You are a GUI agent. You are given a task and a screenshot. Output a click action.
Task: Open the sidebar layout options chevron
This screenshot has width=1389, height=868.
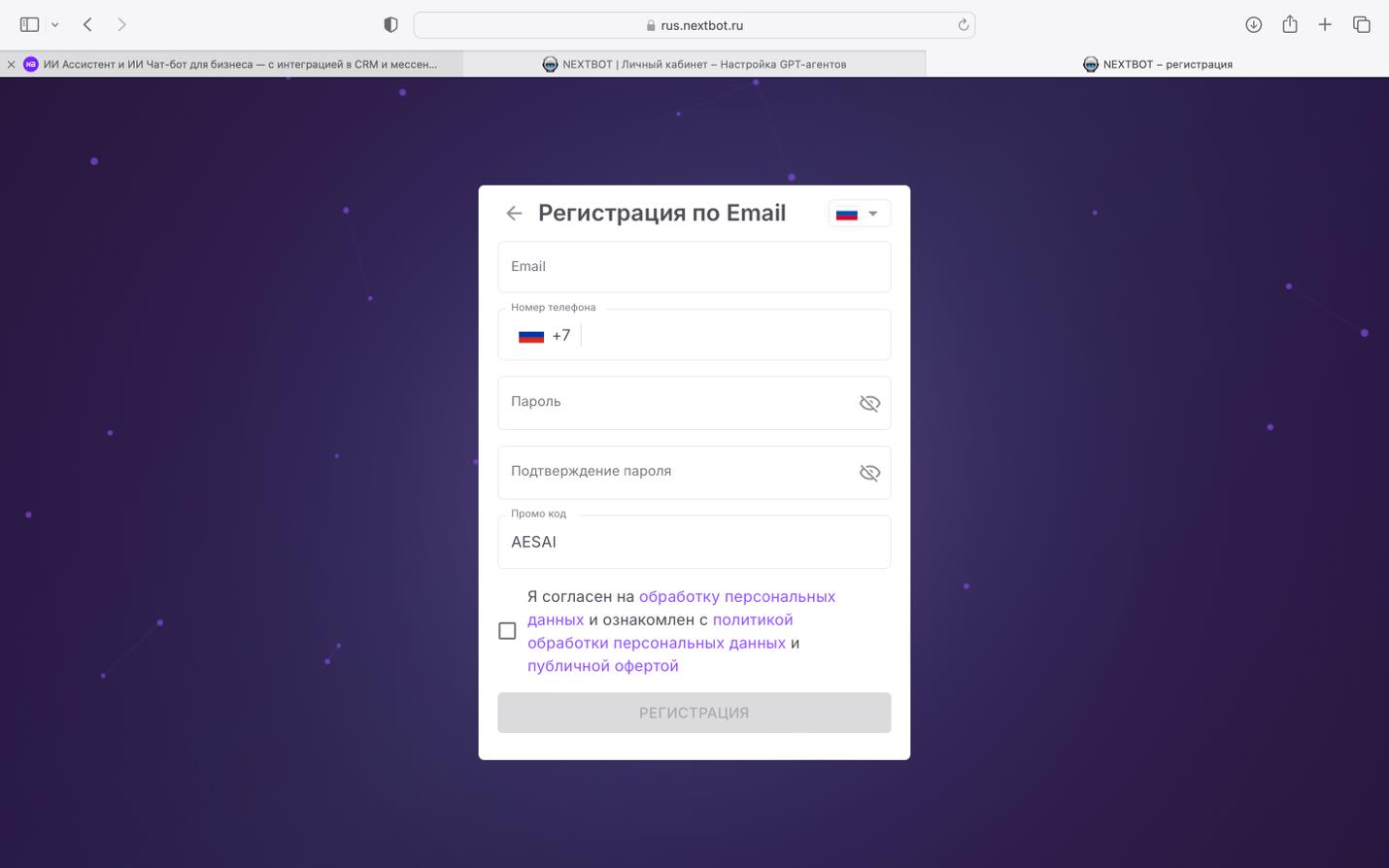54,24
